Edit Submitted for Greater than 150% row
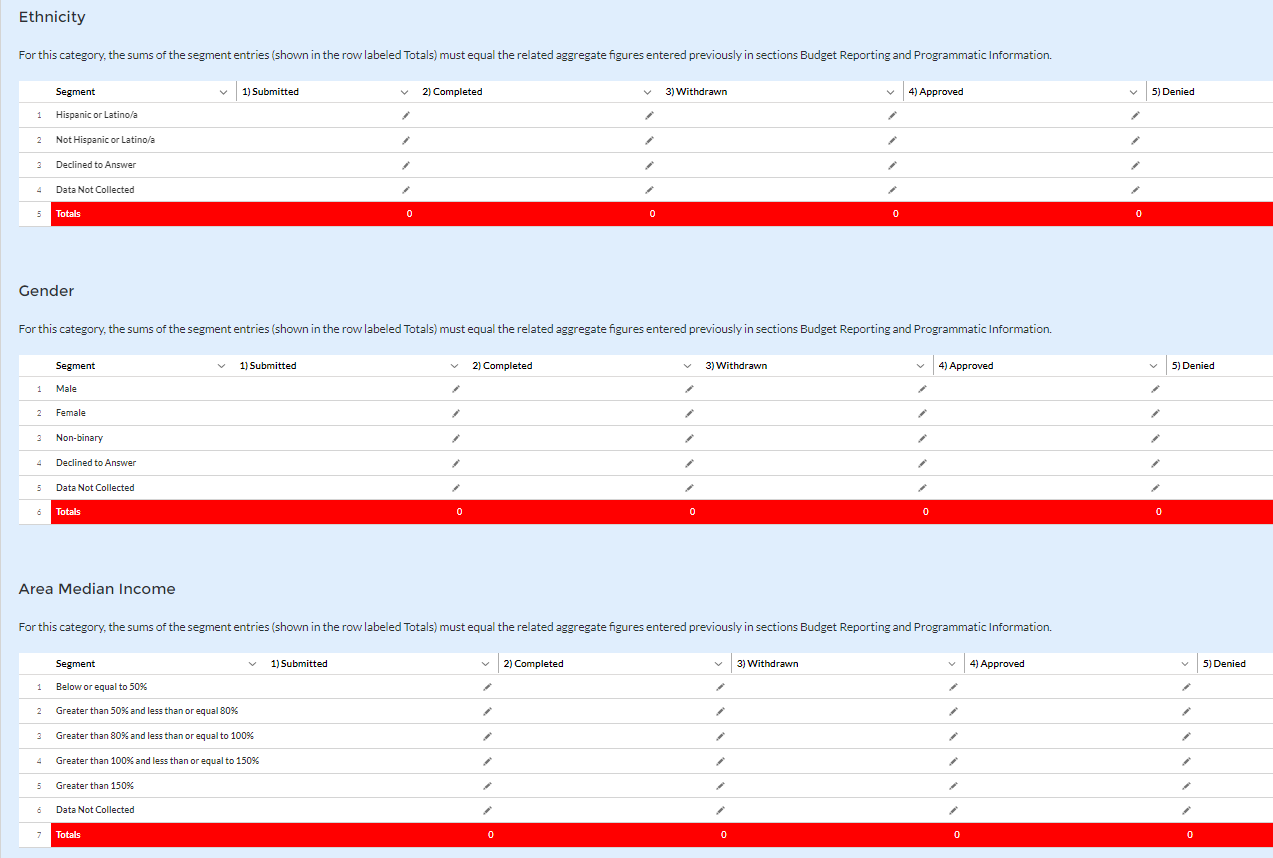Screen dimensions: 1273x858 click(487, 786)
